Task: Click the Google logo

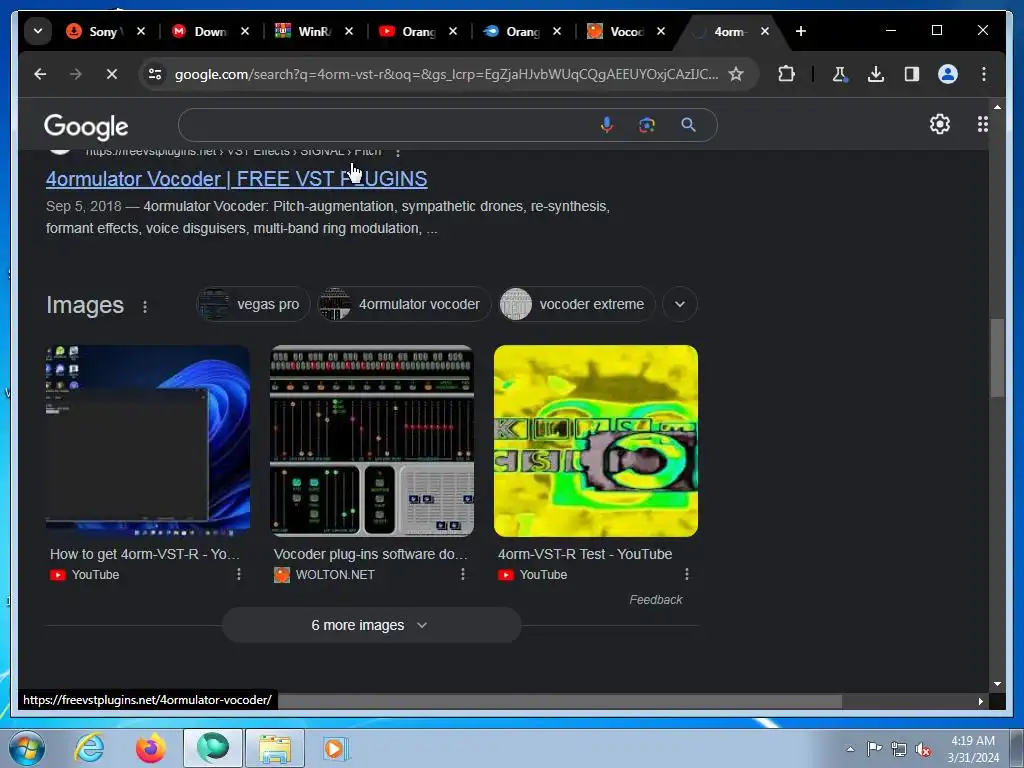Action: point(86,126)
